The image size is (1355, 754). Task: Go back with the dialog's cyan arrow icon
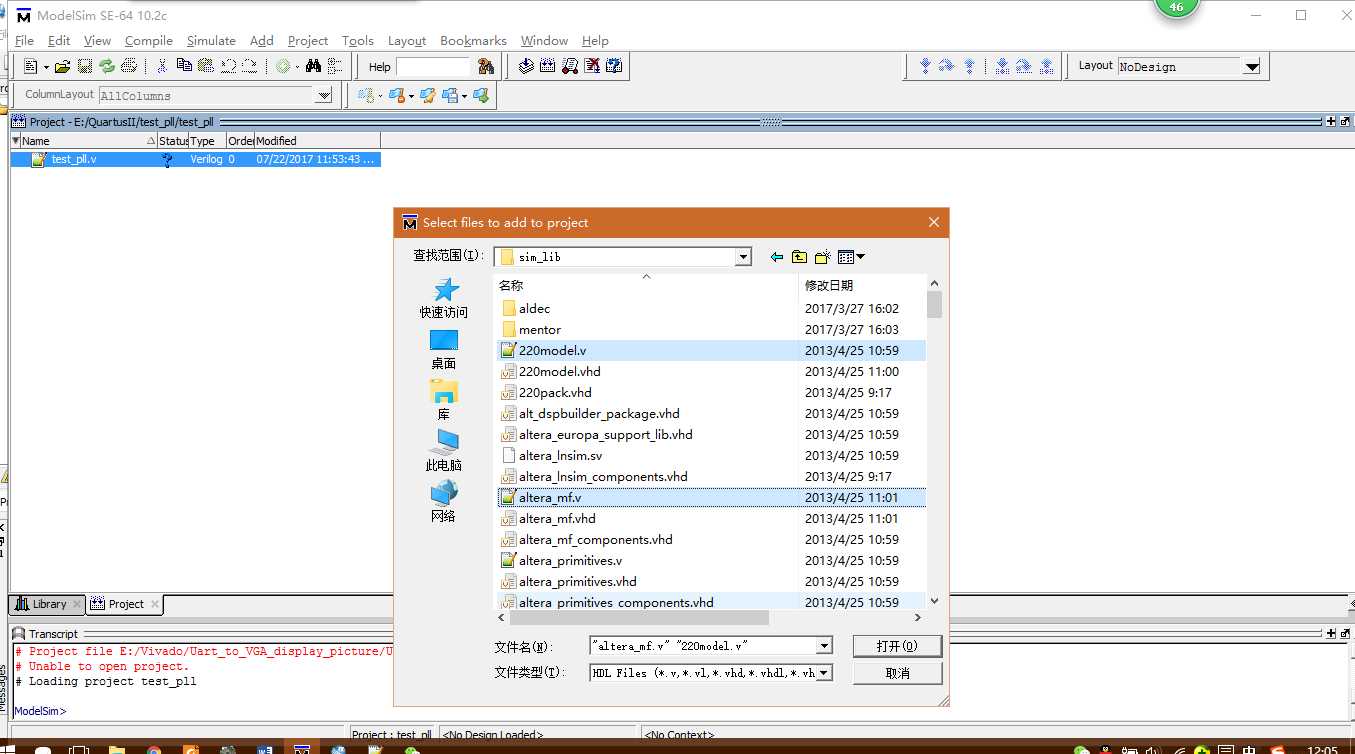[x=776, y=257]
